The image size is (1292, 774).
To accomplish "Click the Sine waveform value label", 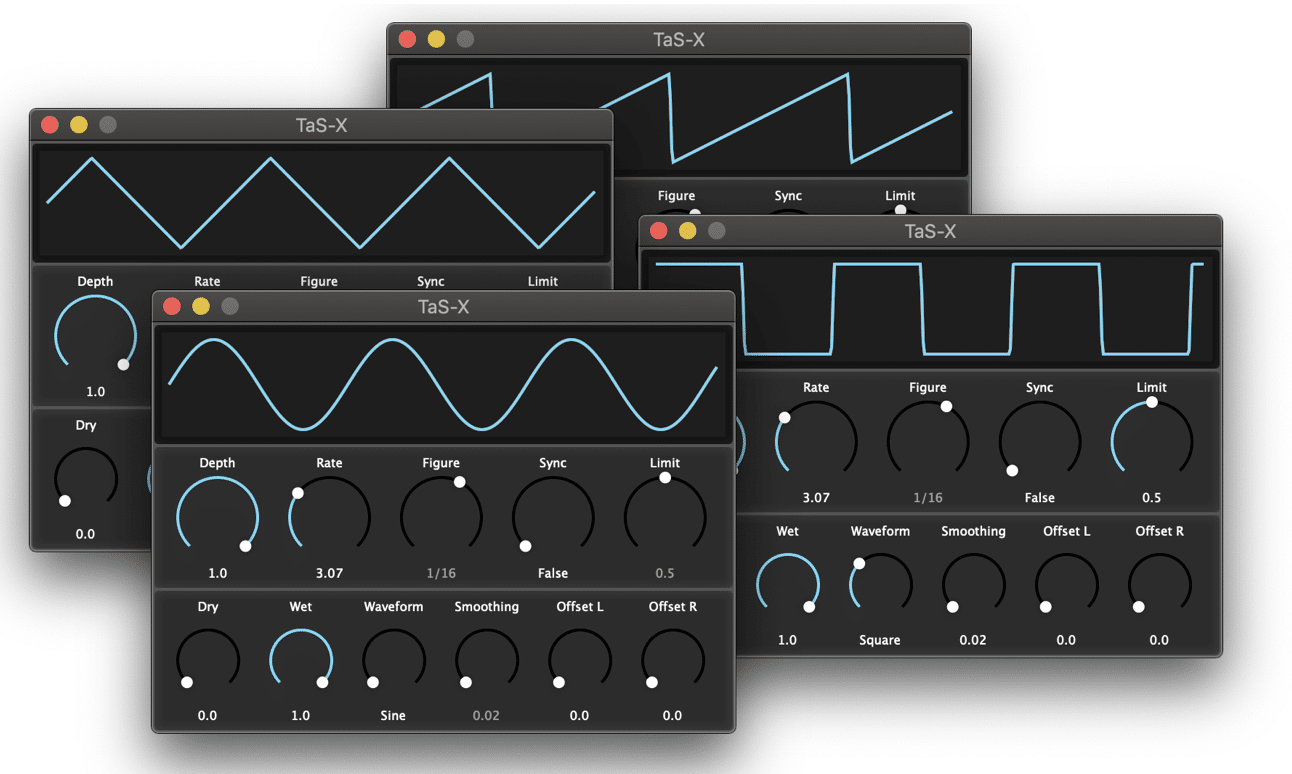I will (393, 715).
